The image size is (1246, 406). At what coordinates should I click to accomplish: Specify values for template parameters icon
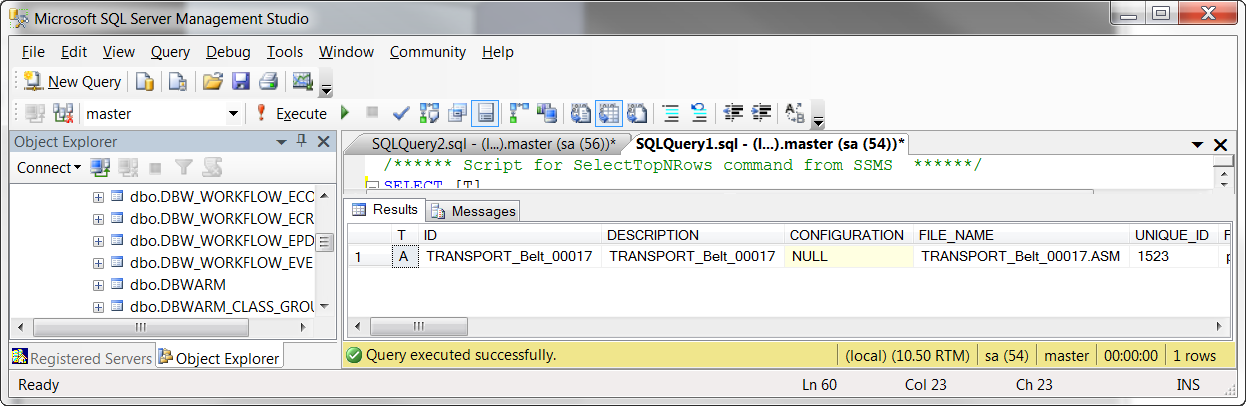[795, 113]
